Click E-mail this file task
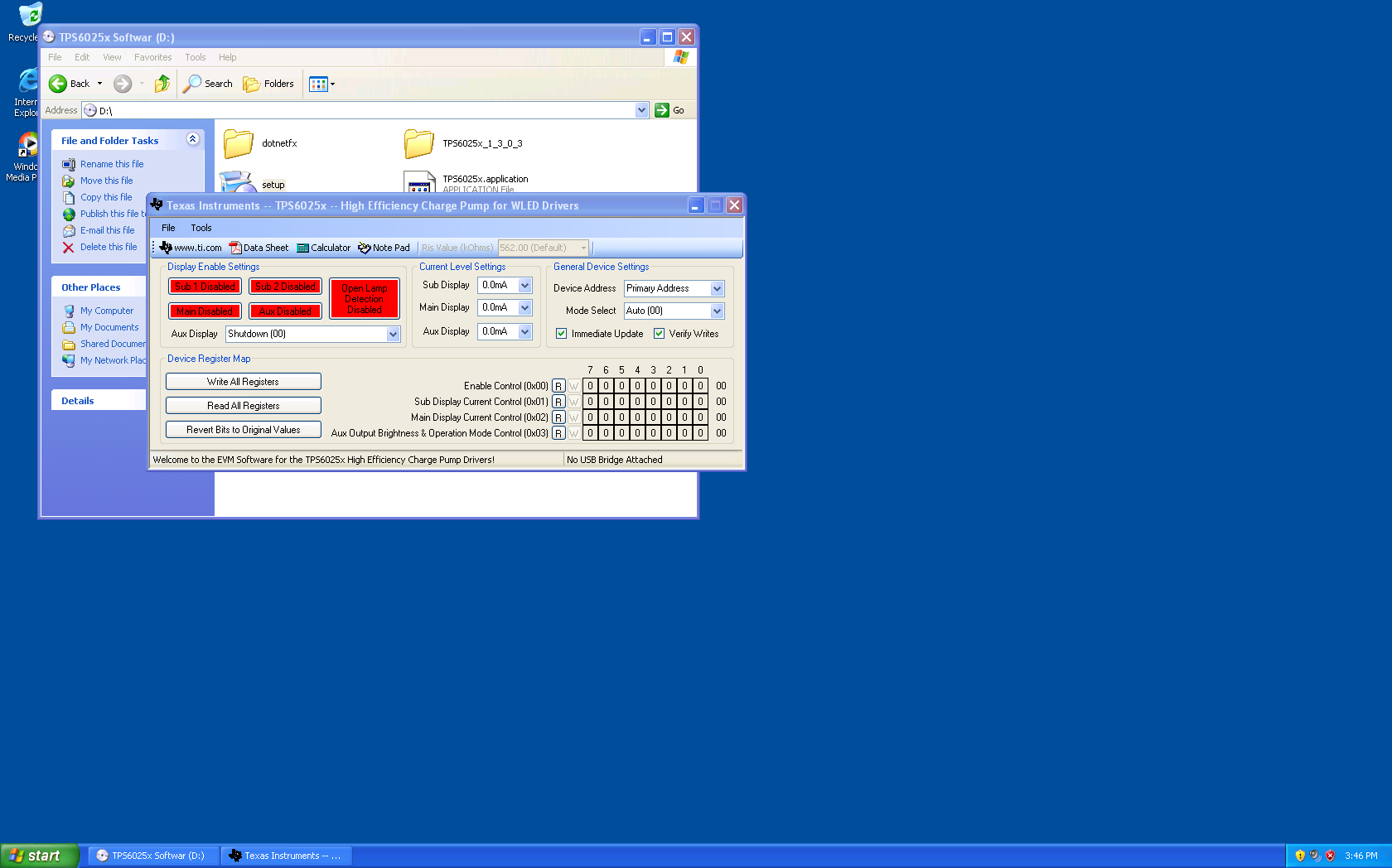The height and width of the screenshot is (868, 1392). point(99,230)
